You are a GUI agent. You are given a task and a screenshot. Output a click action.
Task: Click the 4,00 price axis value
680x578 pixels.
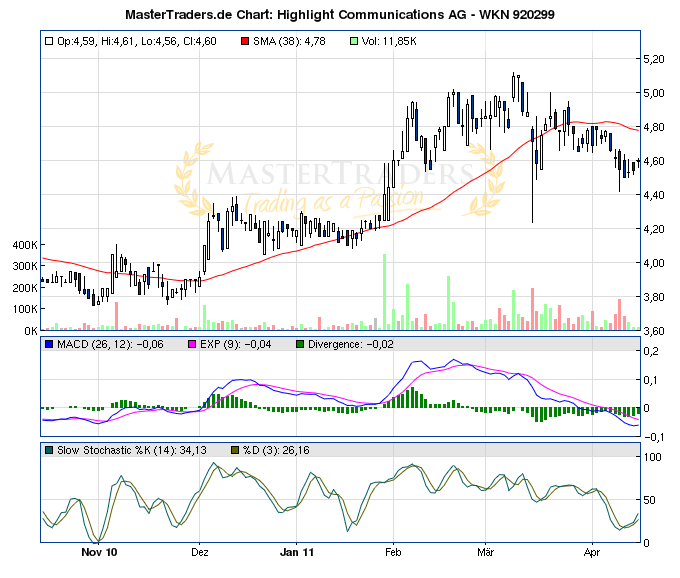[x=654, y=263]
